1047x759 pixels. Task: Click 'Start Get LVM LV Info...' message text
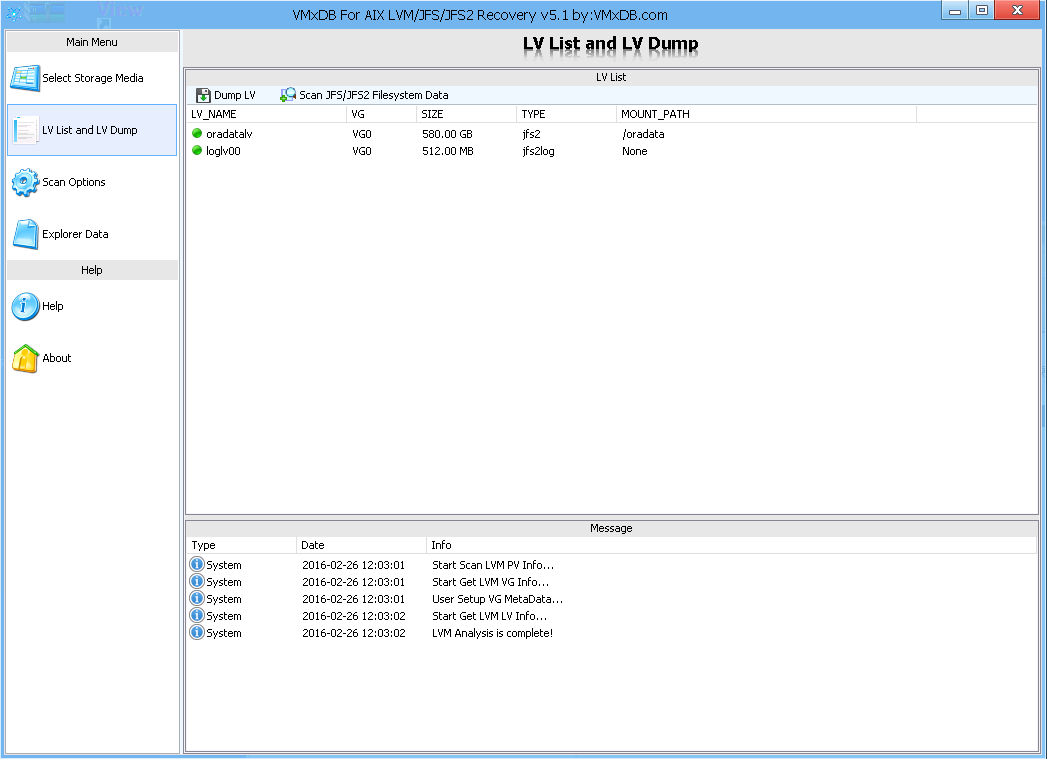[489, 616]
